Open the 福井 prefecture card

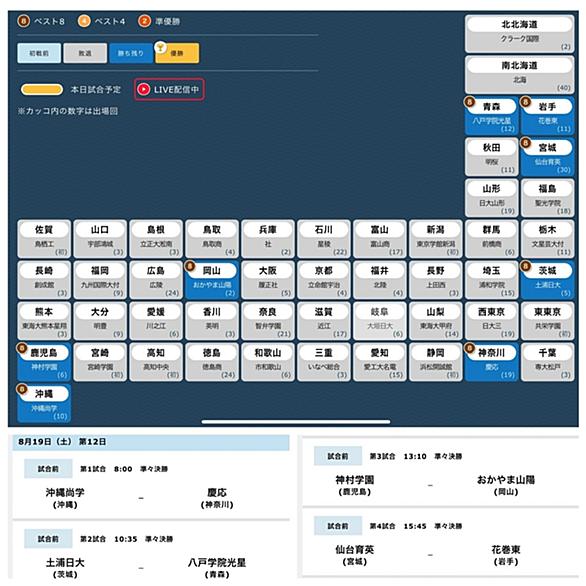pyautogui.click(x=380, y=280)
